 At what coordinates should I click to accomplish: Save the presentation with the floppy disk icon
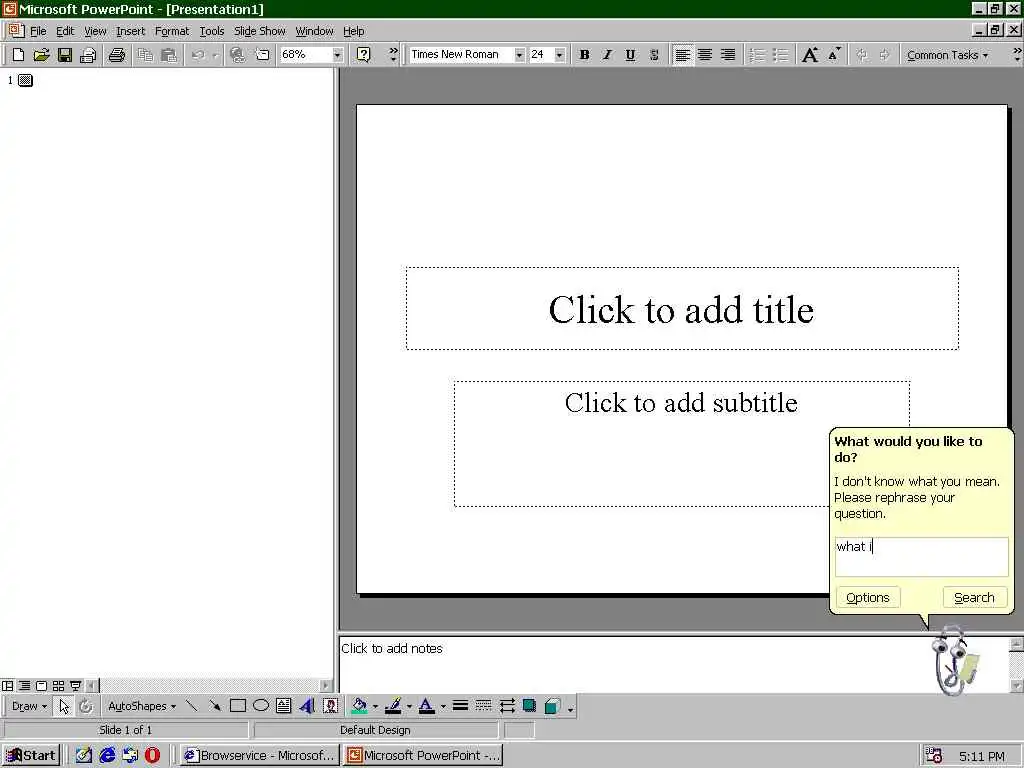tap(65, 55)
